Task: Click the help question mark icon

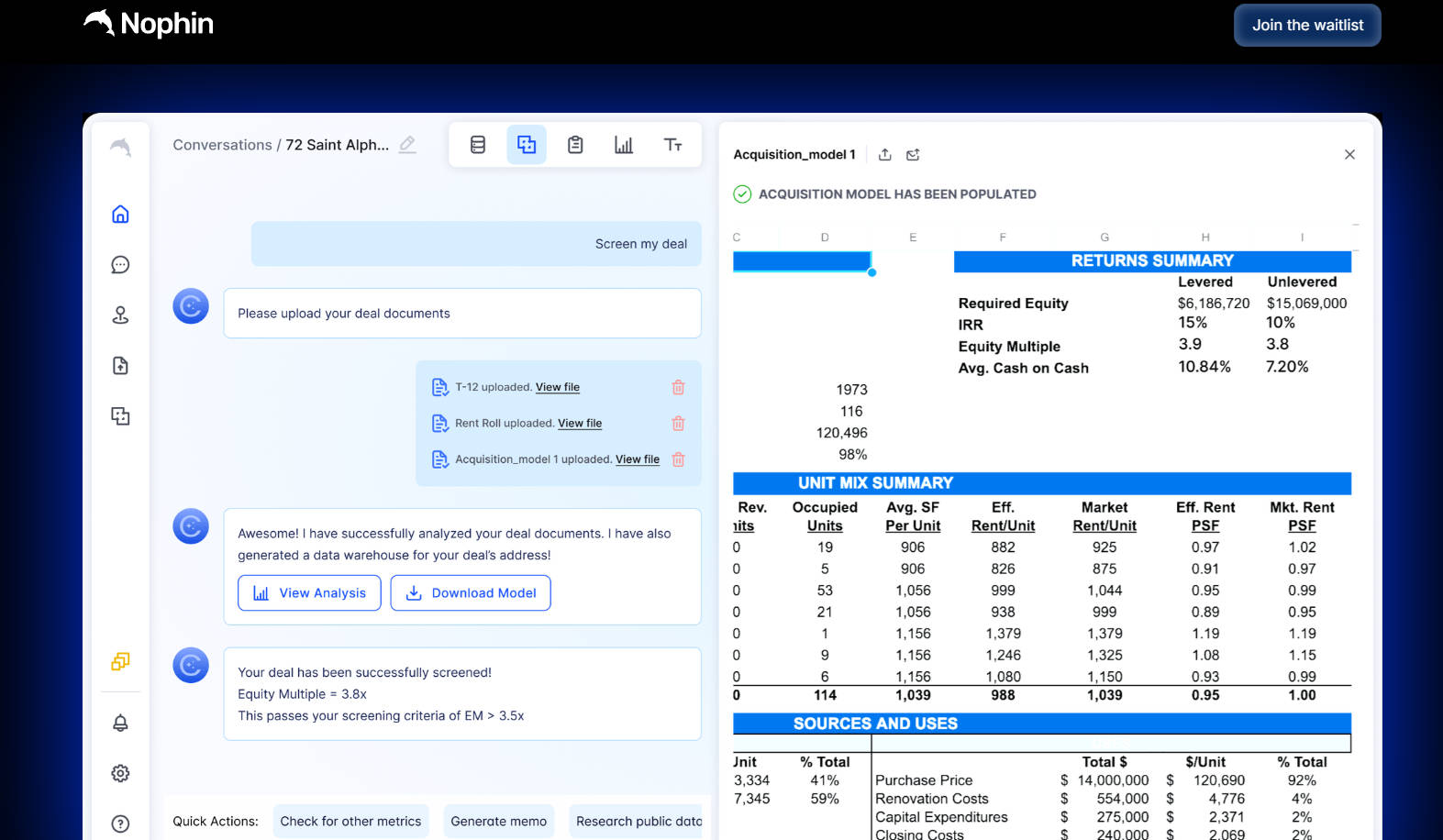Action: pyautogui.click(x=120, y=823)
